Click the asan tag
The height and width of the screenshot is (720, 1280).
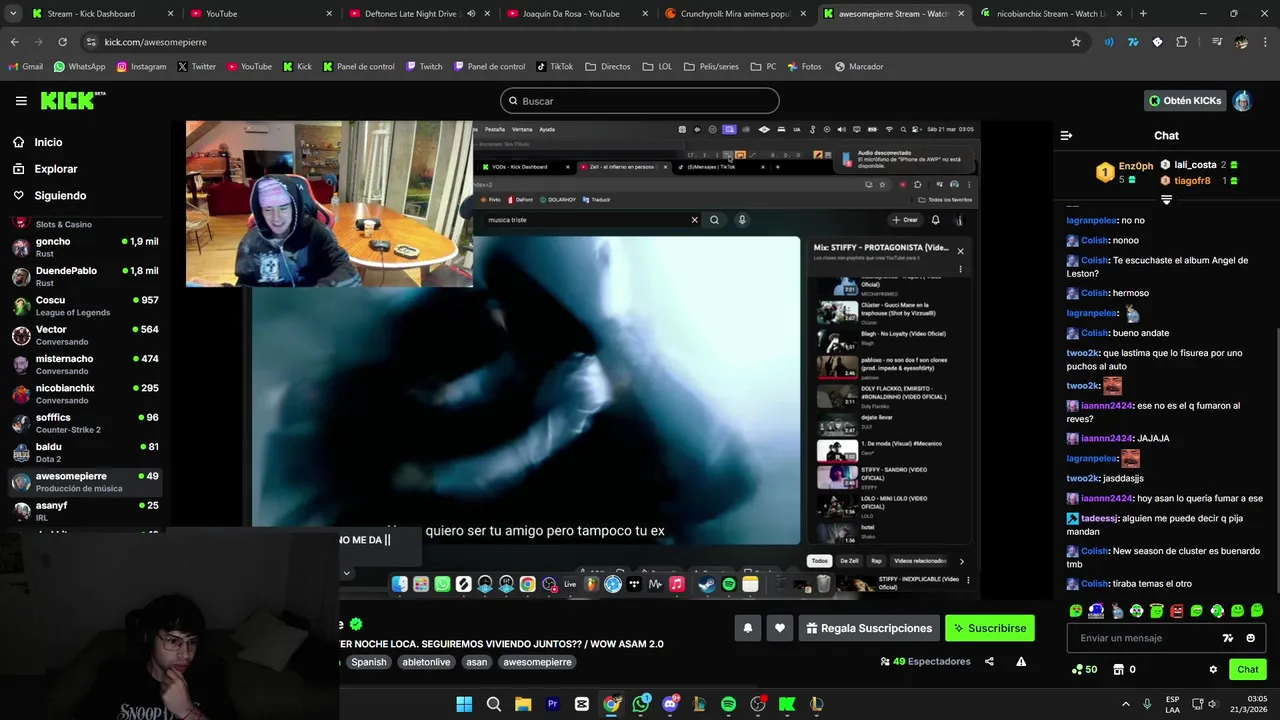coord(477,662)
